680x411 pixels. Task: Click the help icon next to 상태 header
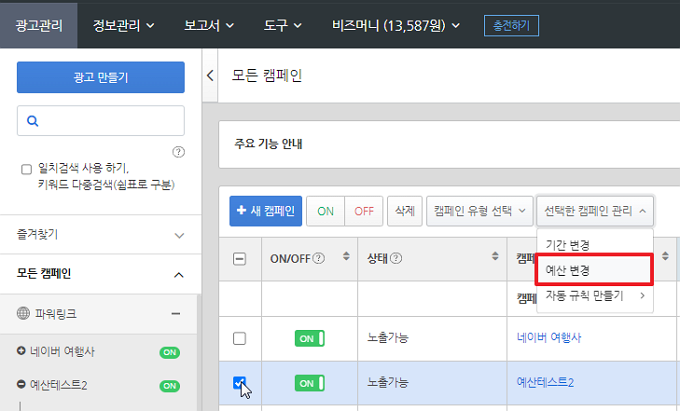(397, 258)
